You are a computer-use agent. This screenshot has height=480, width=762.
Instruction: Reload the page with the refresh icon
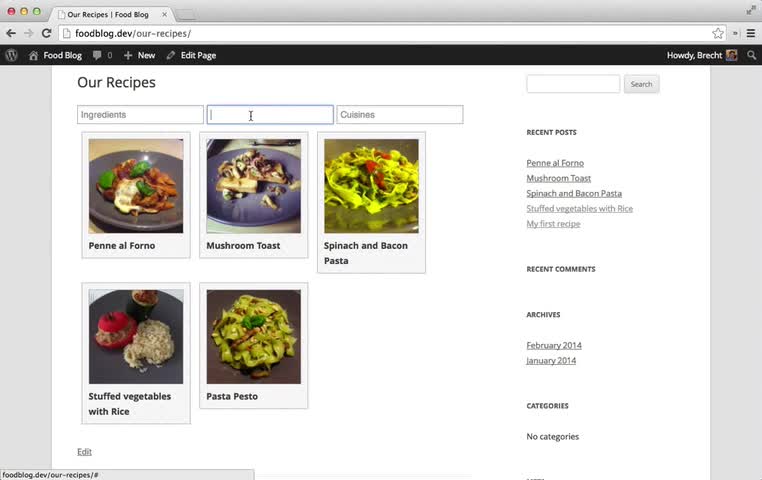pos(47,33)
